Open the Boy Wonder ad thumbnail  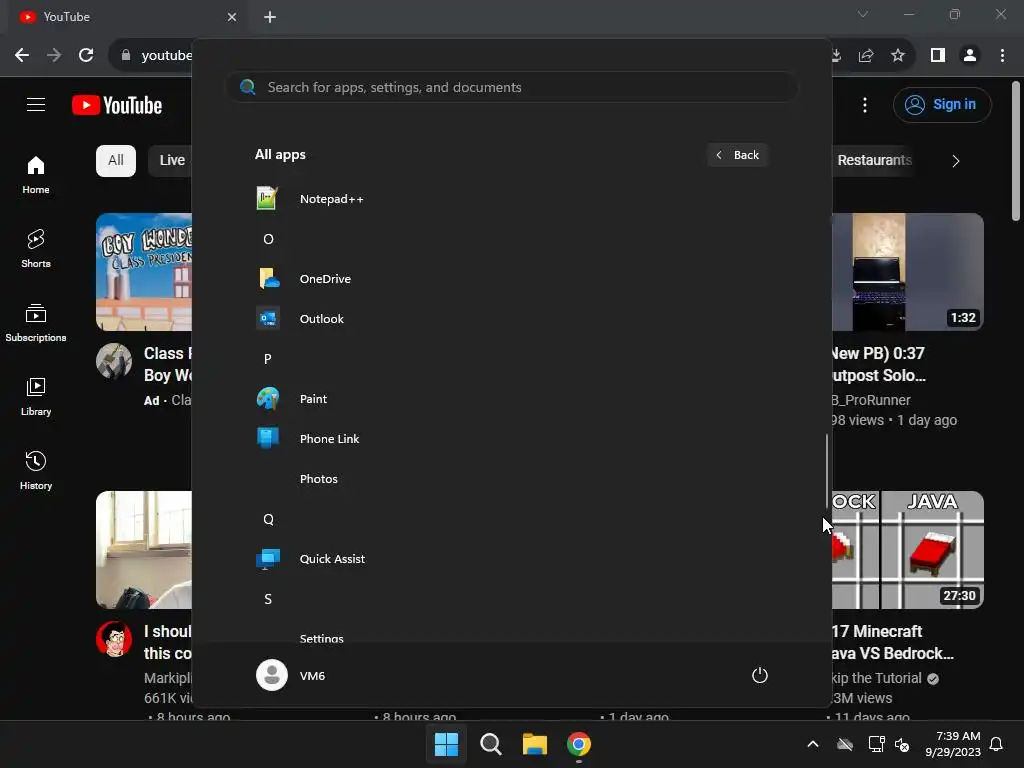(x=144, y=272)
